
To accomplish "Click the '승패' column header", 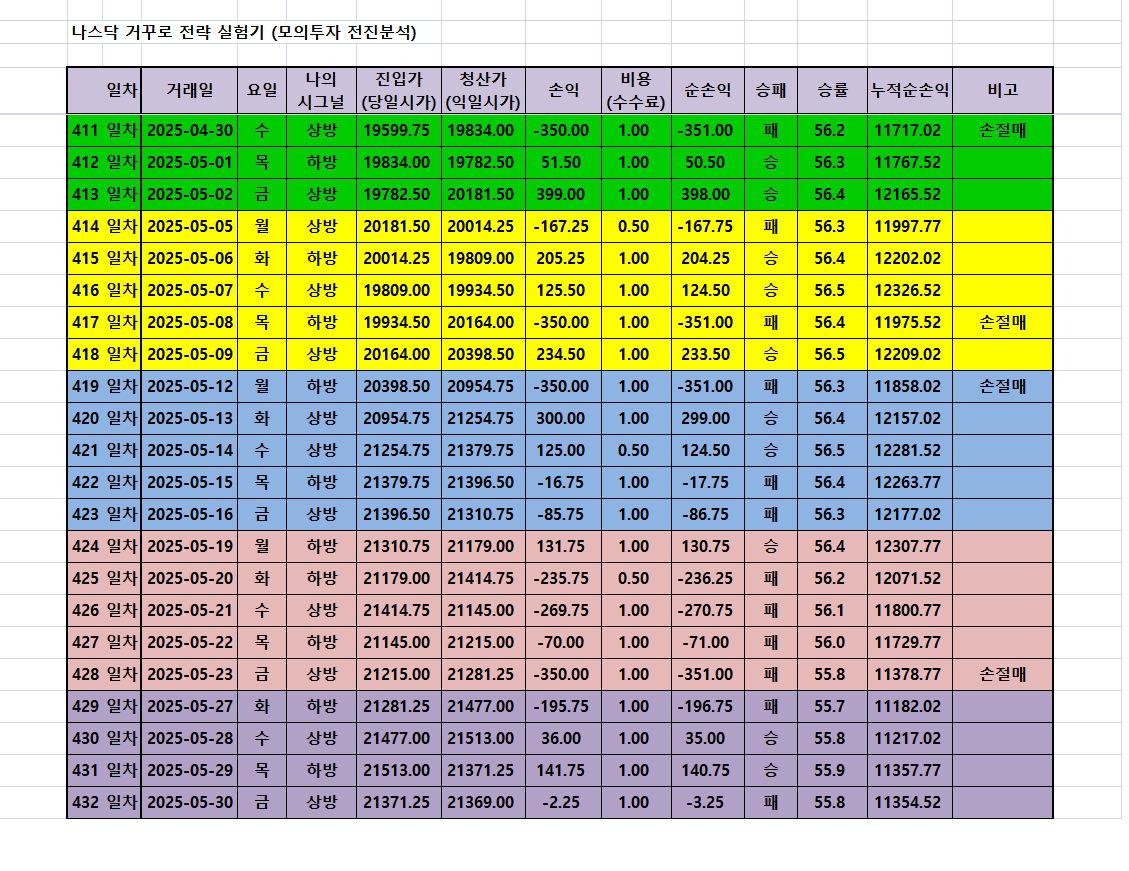I will click(x=770, y=91).
